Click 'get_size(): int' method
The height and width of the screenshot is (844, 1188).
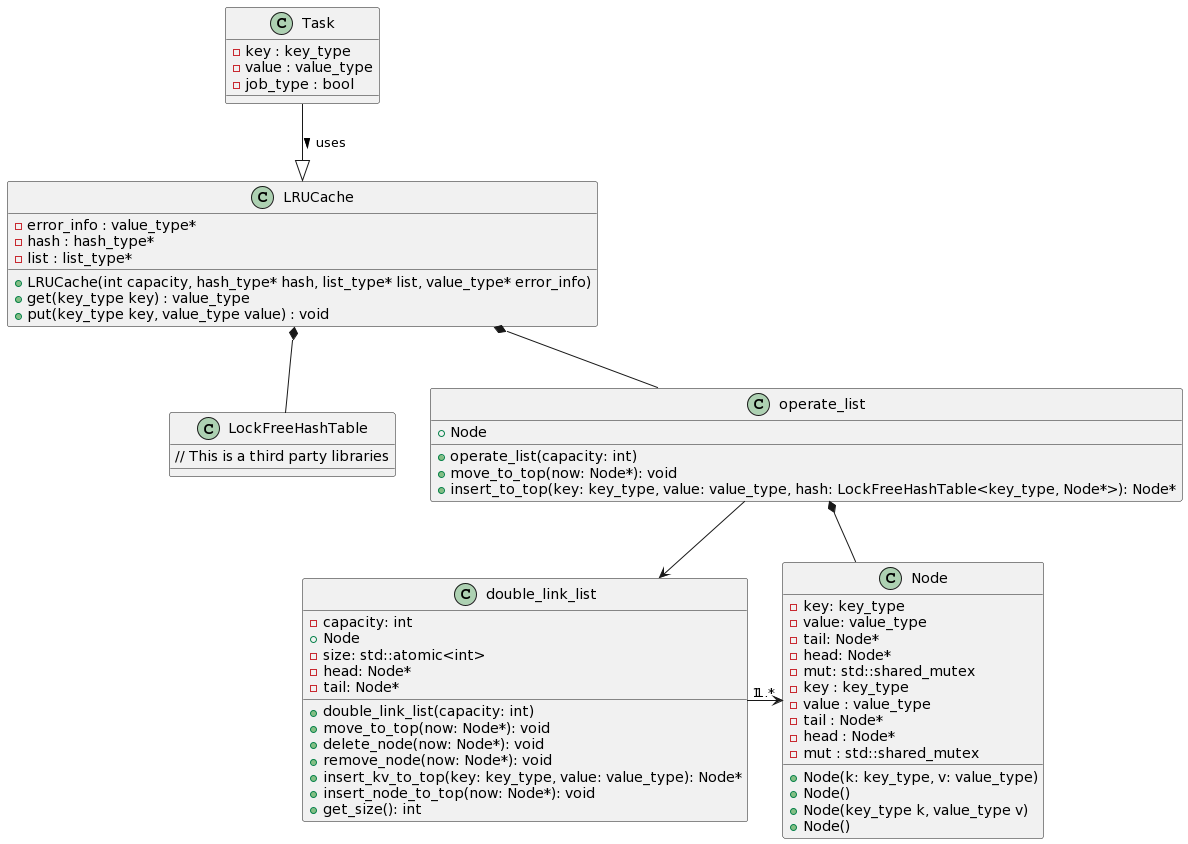pyautogui.click(x=372, y=810)
